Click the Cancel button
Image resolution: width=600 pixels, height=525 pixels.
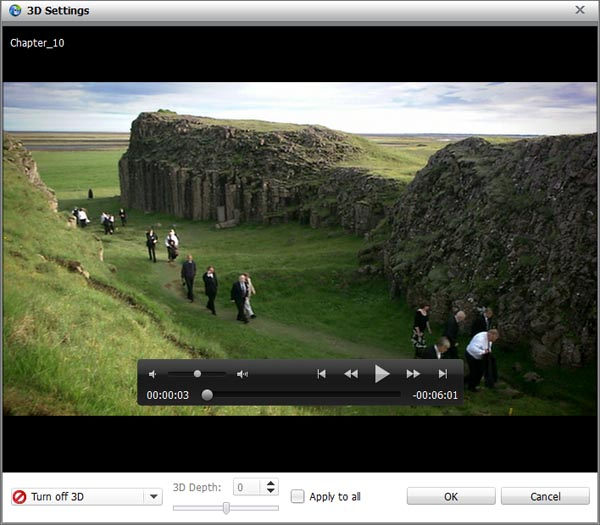point(545,496)
